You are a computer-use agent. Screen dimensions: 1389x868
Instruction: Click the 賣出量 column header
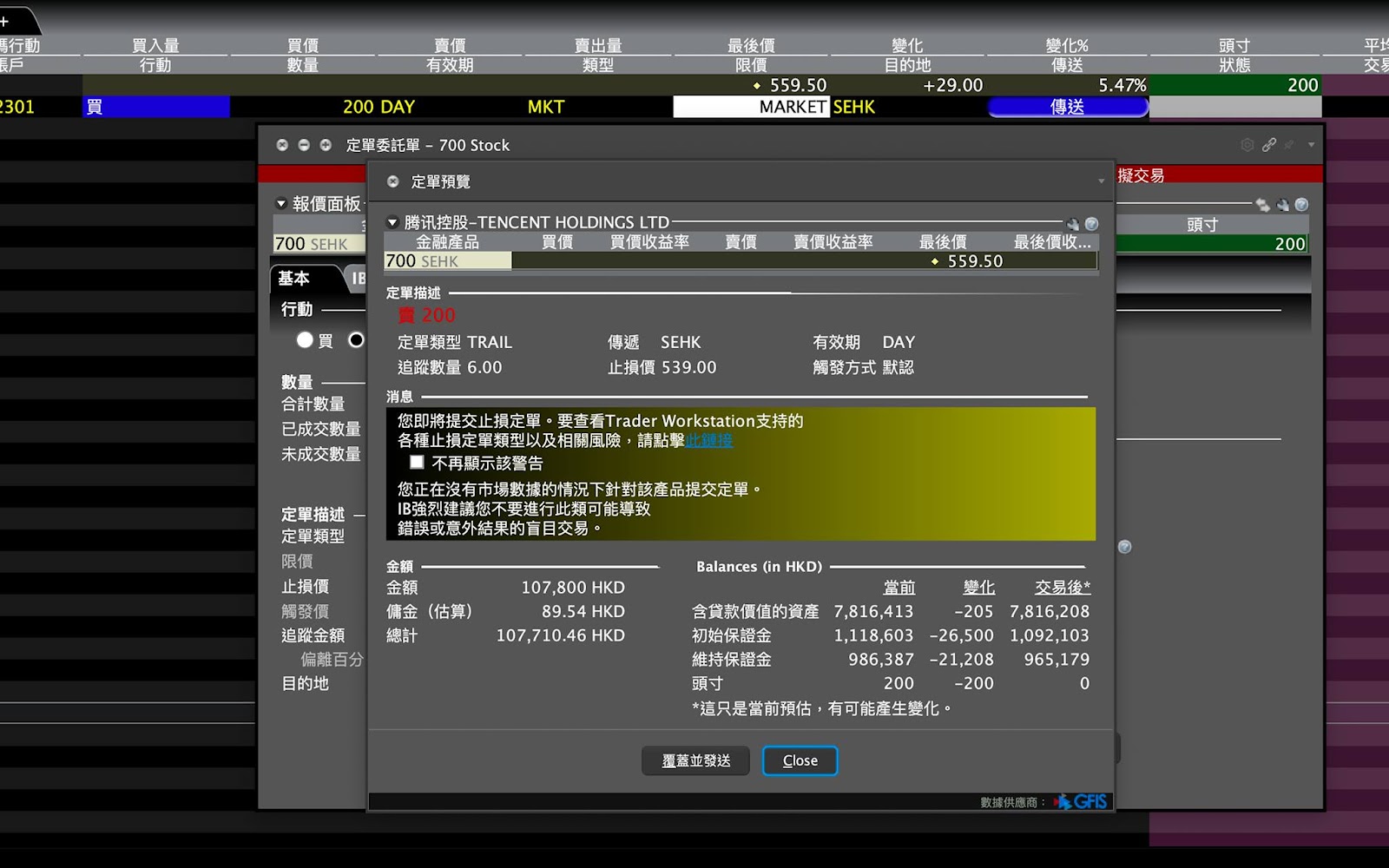598,45
